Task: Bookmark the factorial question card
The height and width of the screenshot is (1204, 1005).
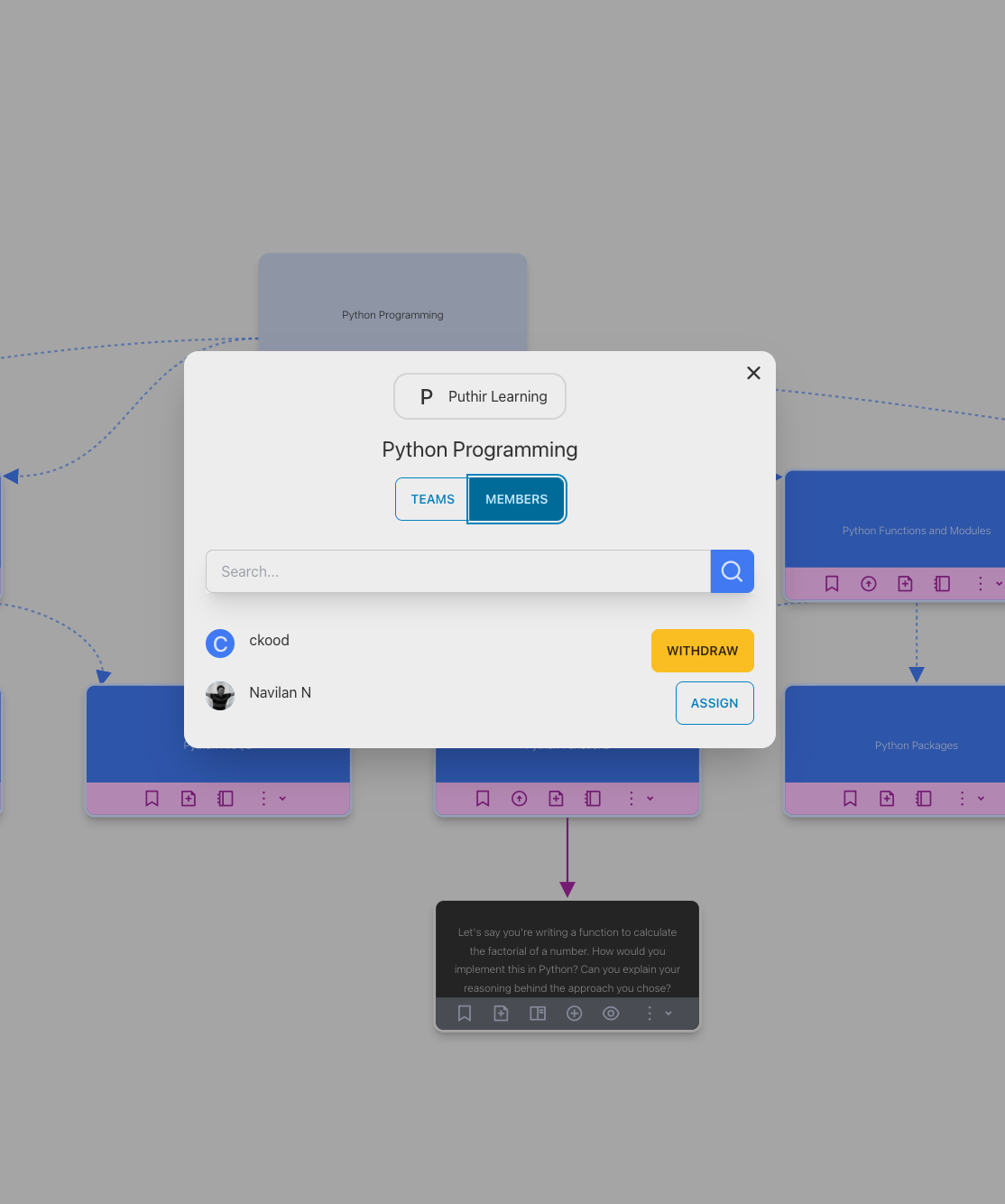Action: click(x=465, y=1014)
